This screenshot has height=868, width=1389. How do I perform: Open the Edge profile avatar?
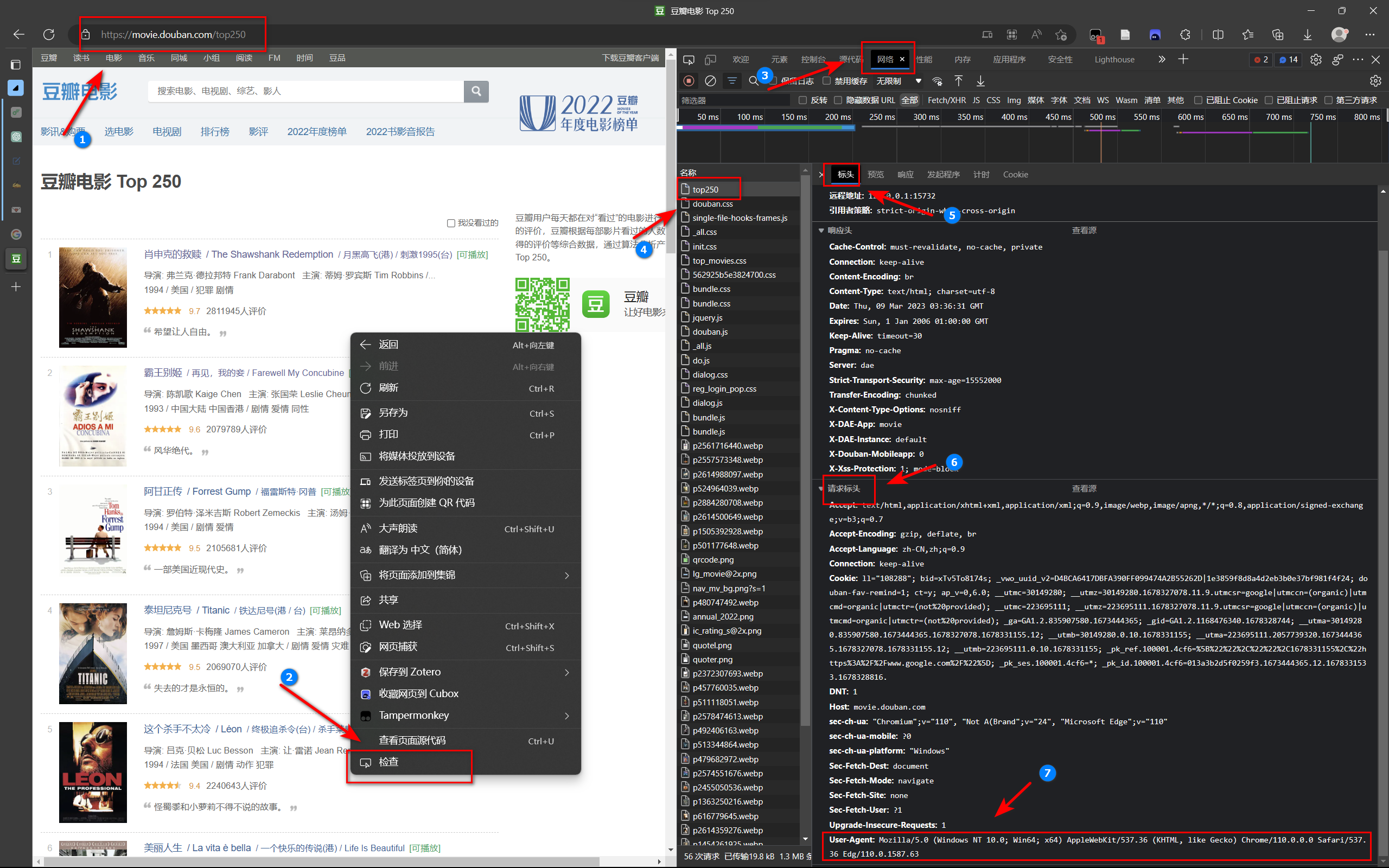[1339, 34]
